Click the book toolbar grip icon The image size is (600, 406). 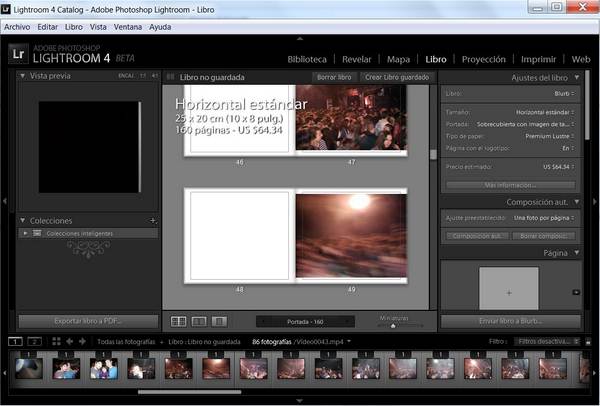pos(171,77)
